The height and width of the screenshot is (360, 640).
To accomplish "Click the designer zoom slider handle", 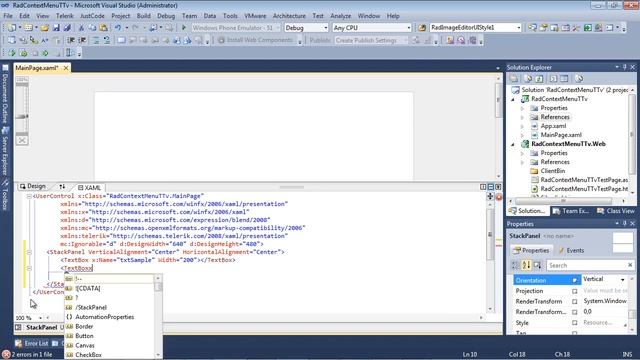I will (x=22, y=117).
